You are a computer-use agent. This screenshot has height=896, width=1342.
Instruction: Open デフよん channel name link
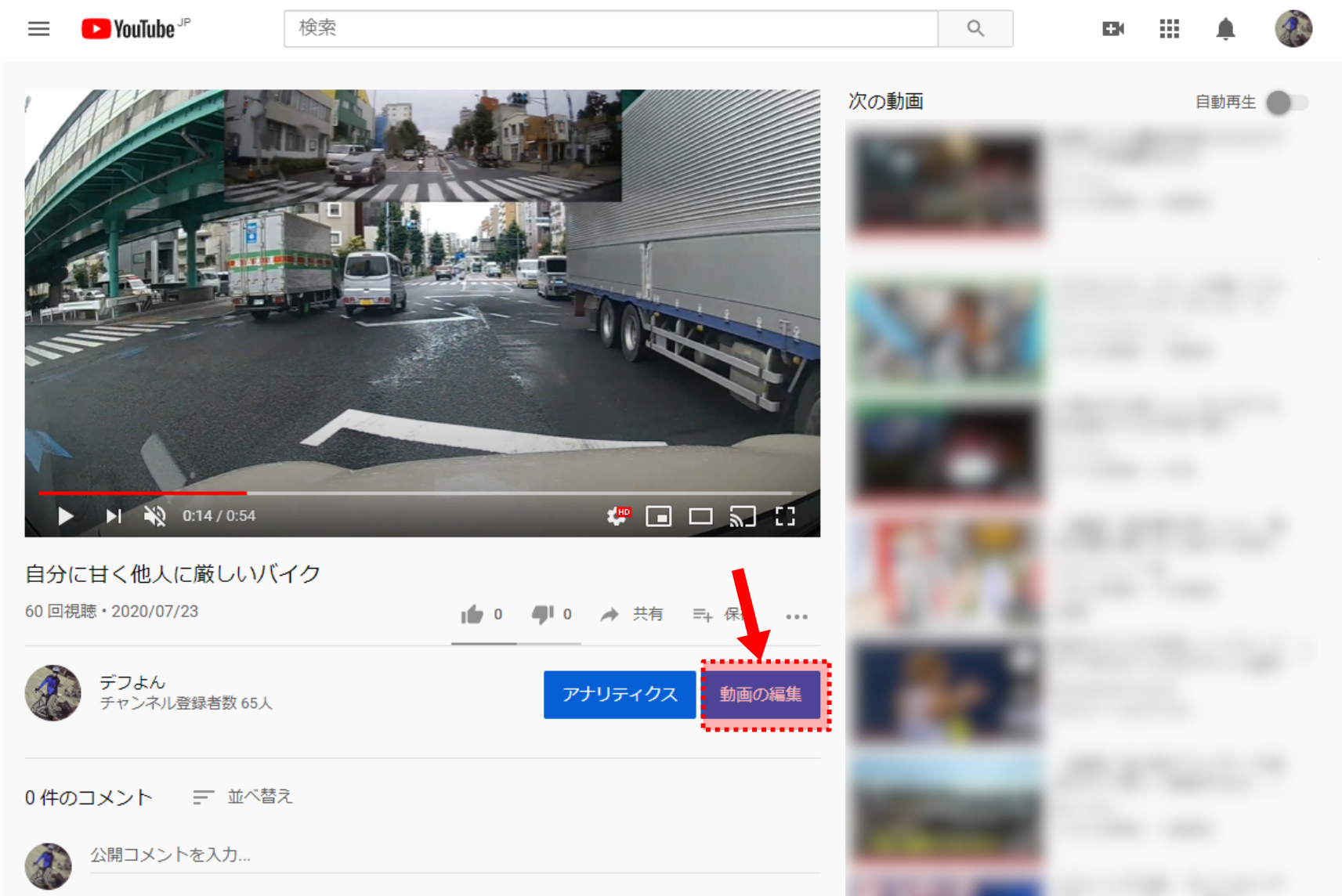click(x=132, y=682)
